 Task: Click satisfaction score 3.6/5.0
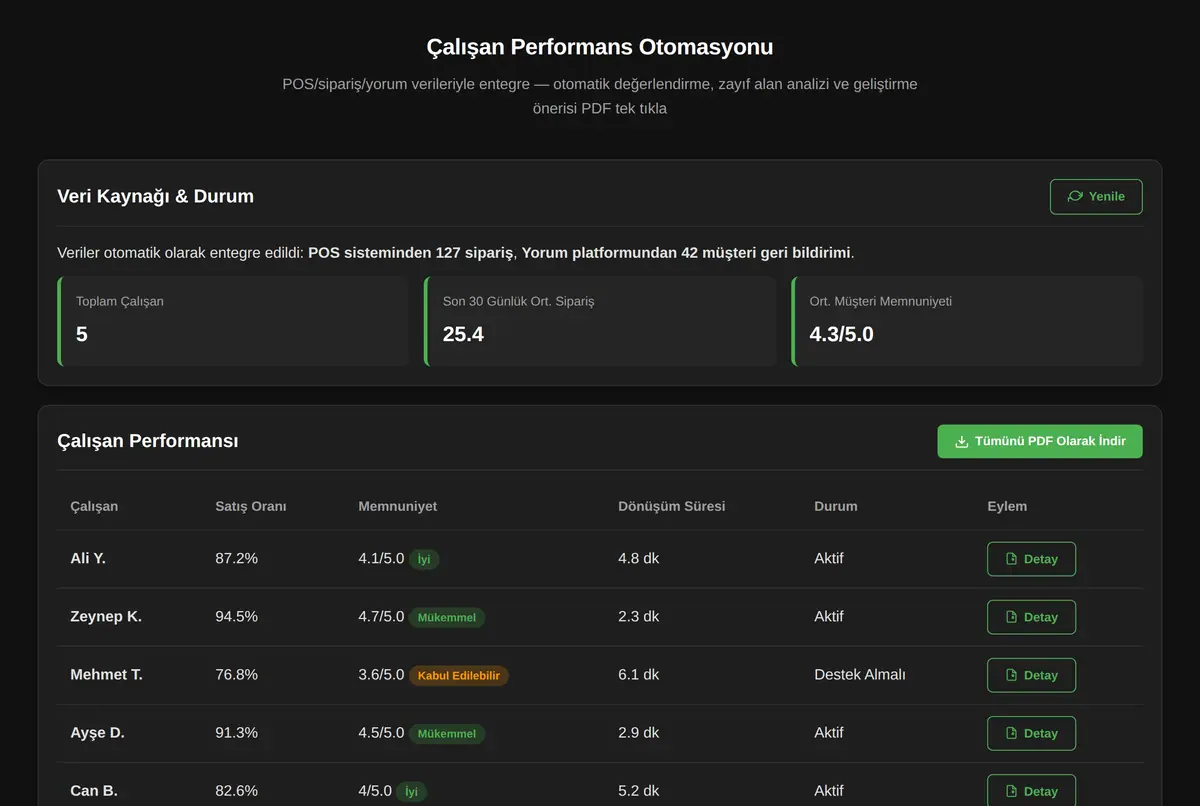click(x=381, y=674)
